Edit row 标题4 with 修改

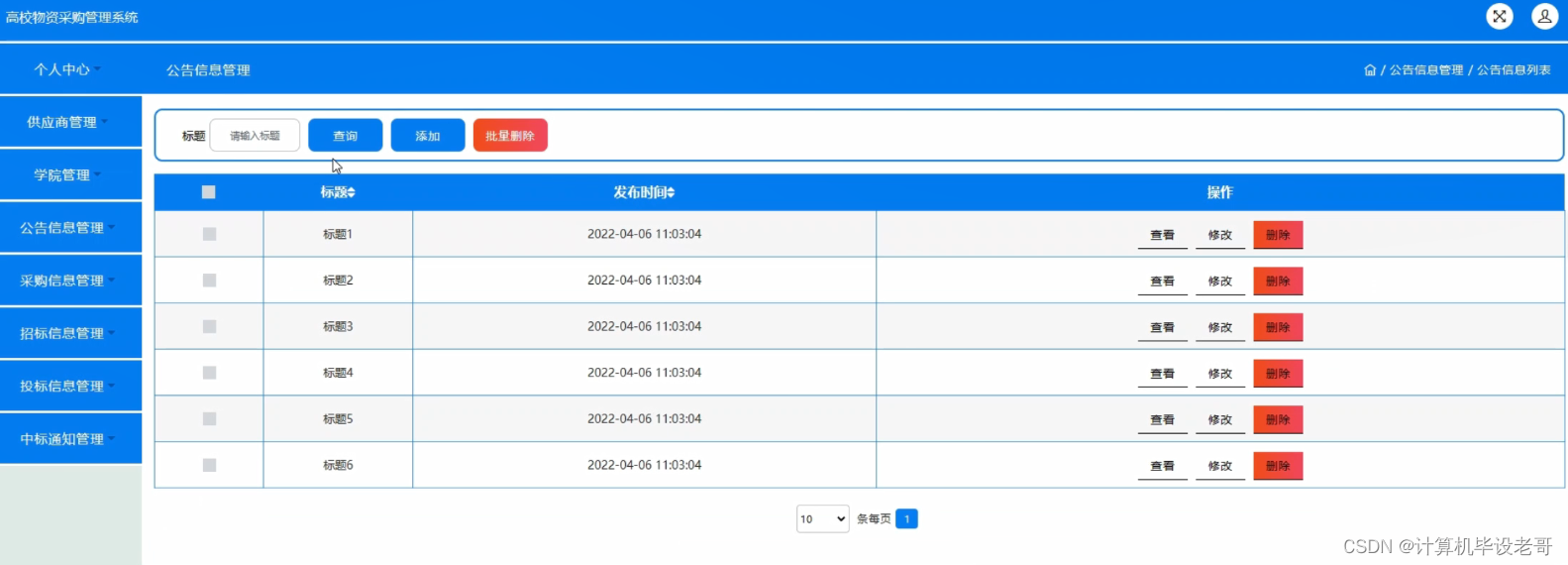pos(1220,374)
